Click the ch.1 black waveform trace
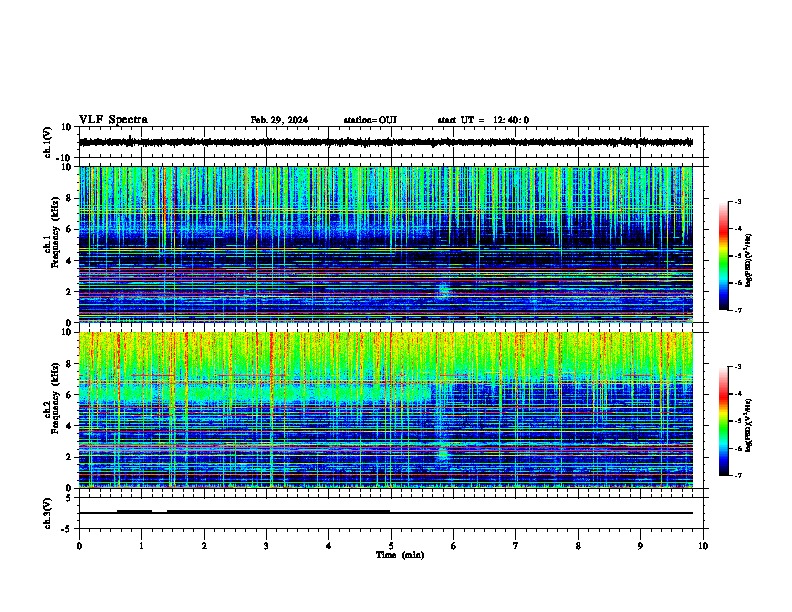Viewport: 792px width, 612px height. point(386,142)
